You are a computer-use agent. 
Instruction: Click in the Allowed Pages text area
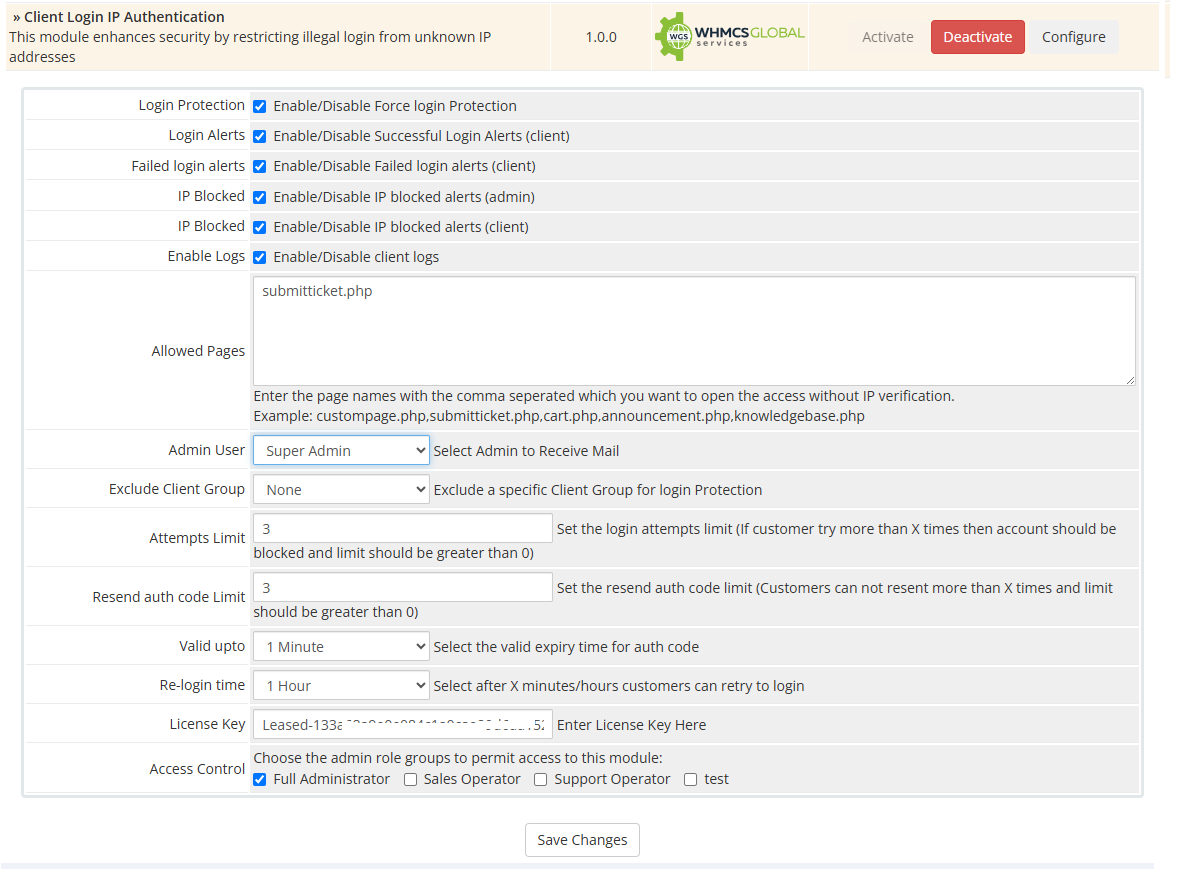coord(694,331)
